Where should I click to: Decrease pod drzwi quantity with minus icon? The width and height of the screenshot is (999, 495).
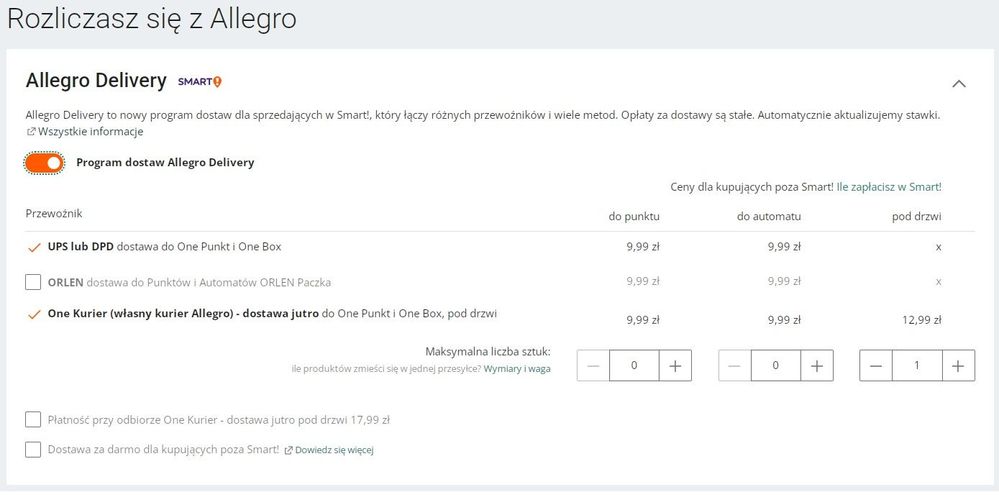[876, 366]
